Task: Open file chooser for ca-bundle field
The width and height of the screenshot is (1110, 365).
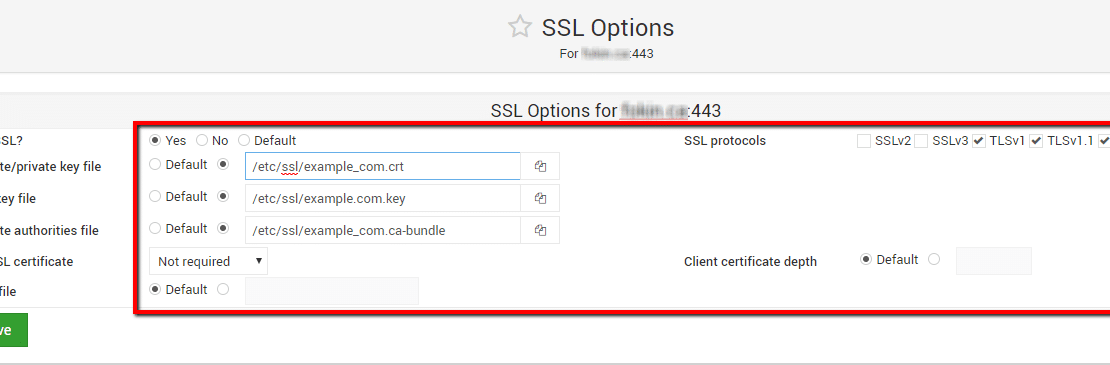Action: [x=540, y=230]
